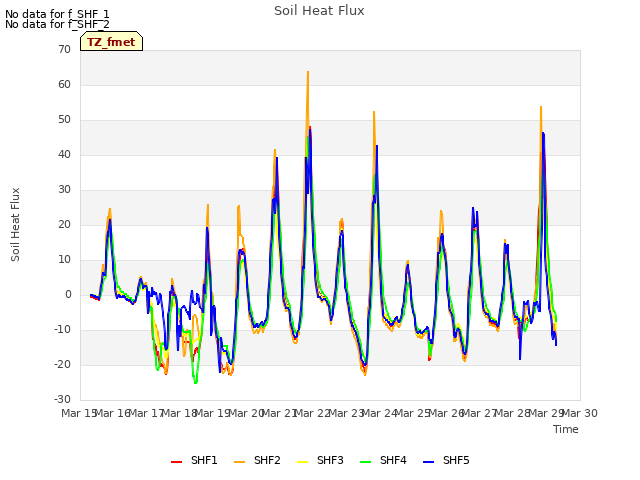Viewport: 640px width, 480px height.
Task: Click the Time axis label
Action: (566, 429)
